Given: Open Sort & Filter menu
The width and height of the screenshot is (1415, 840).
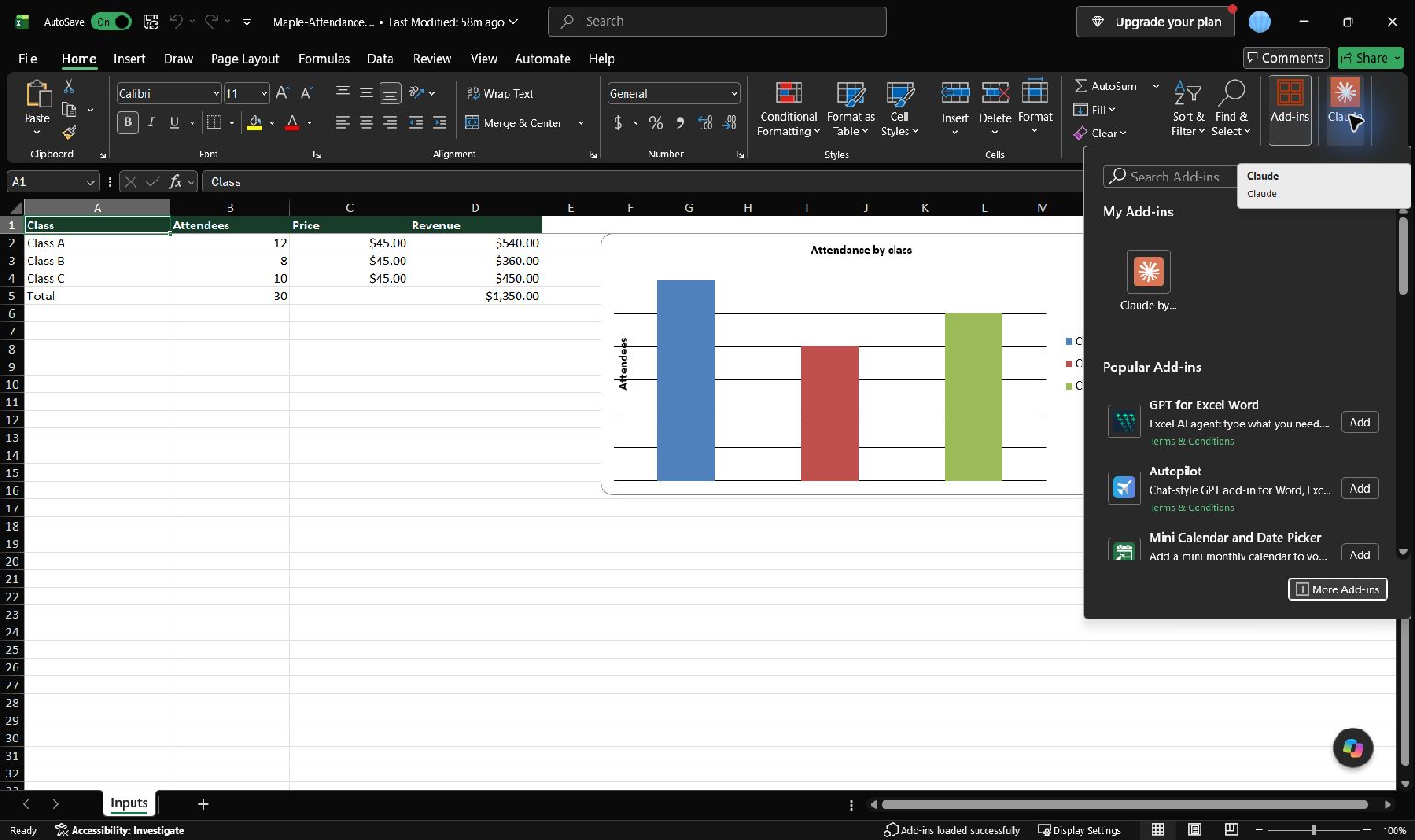Looking at the screenshot, I should [x=1188, y=109].
